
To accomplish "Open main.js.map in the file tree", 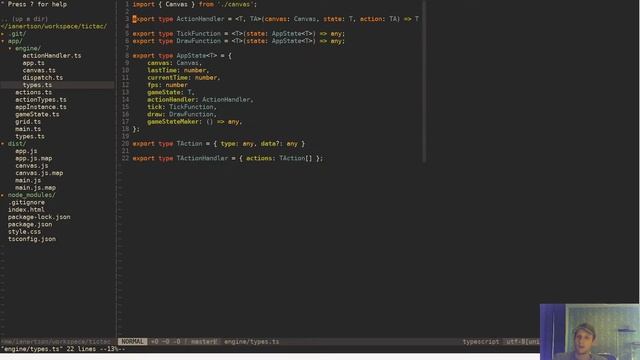I will click(35, 188).
